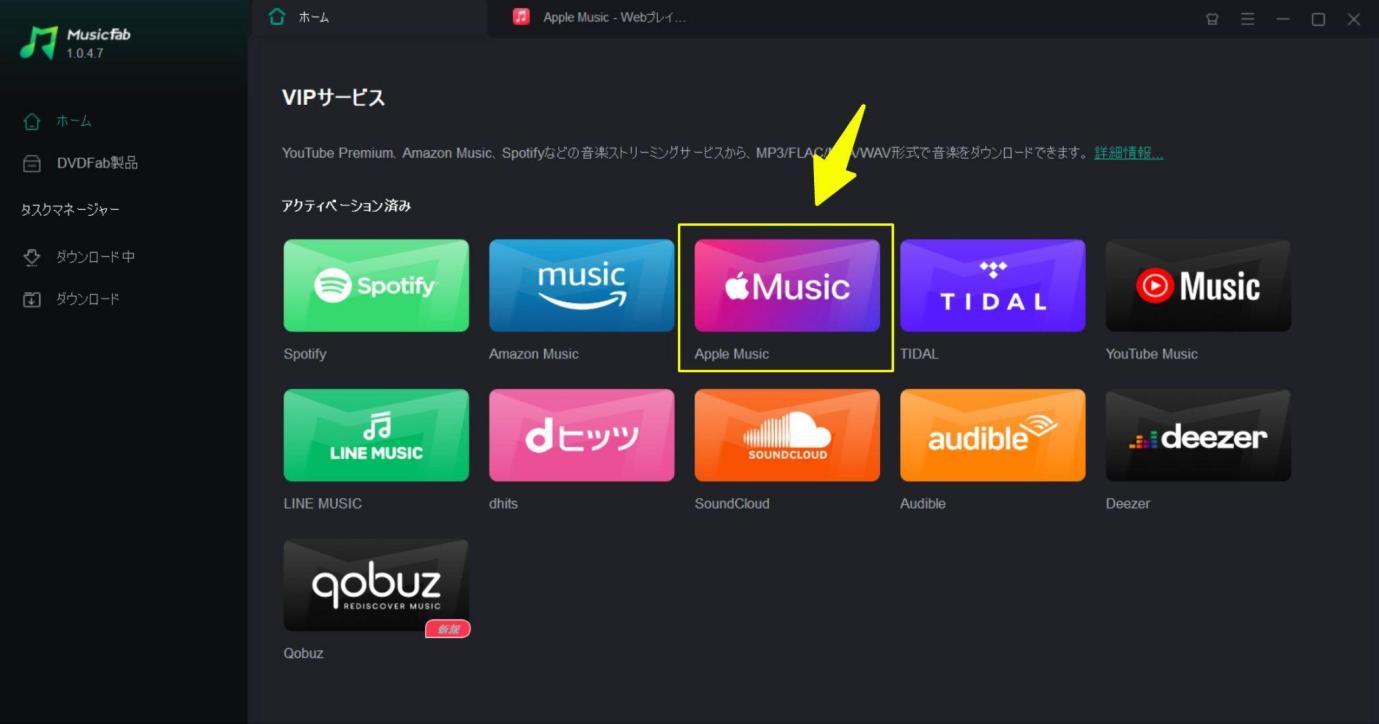Open the Apple Music service tile
Viewport: 1379px width, 724px height.
pyautogui.click(x=787, y=286)
